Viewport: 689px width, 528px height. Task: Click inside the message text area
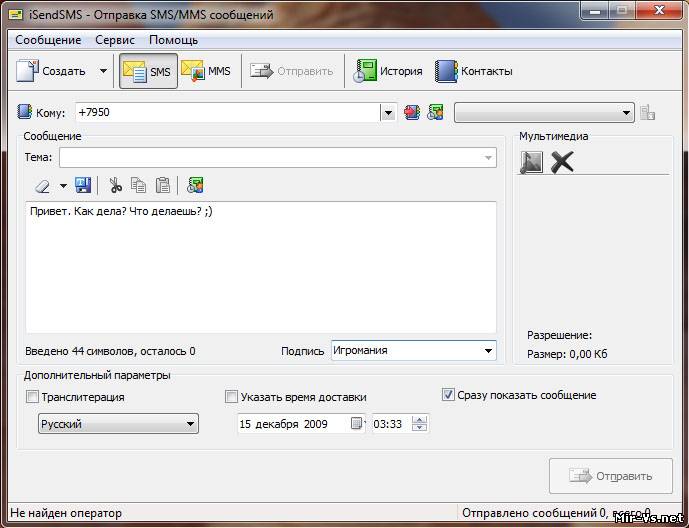coord(261,267)
